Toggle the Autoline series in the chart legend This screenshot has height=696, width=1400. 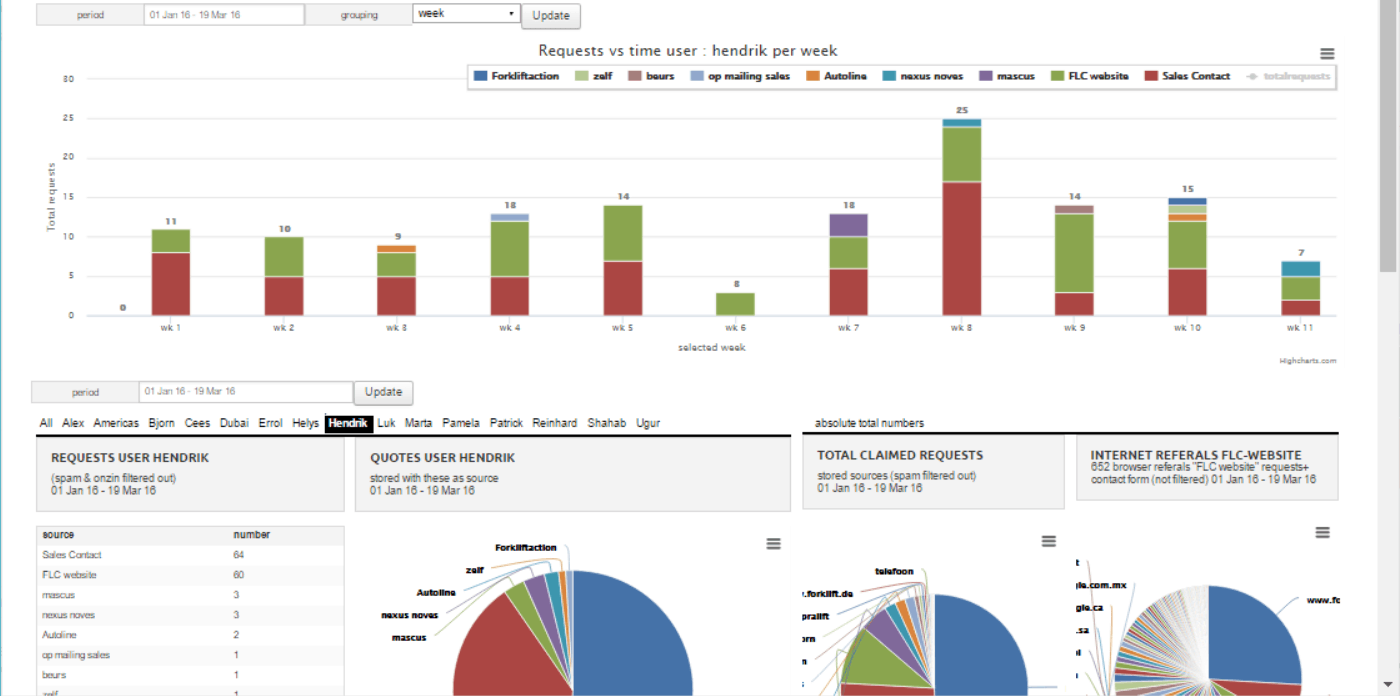pos(836,76)
